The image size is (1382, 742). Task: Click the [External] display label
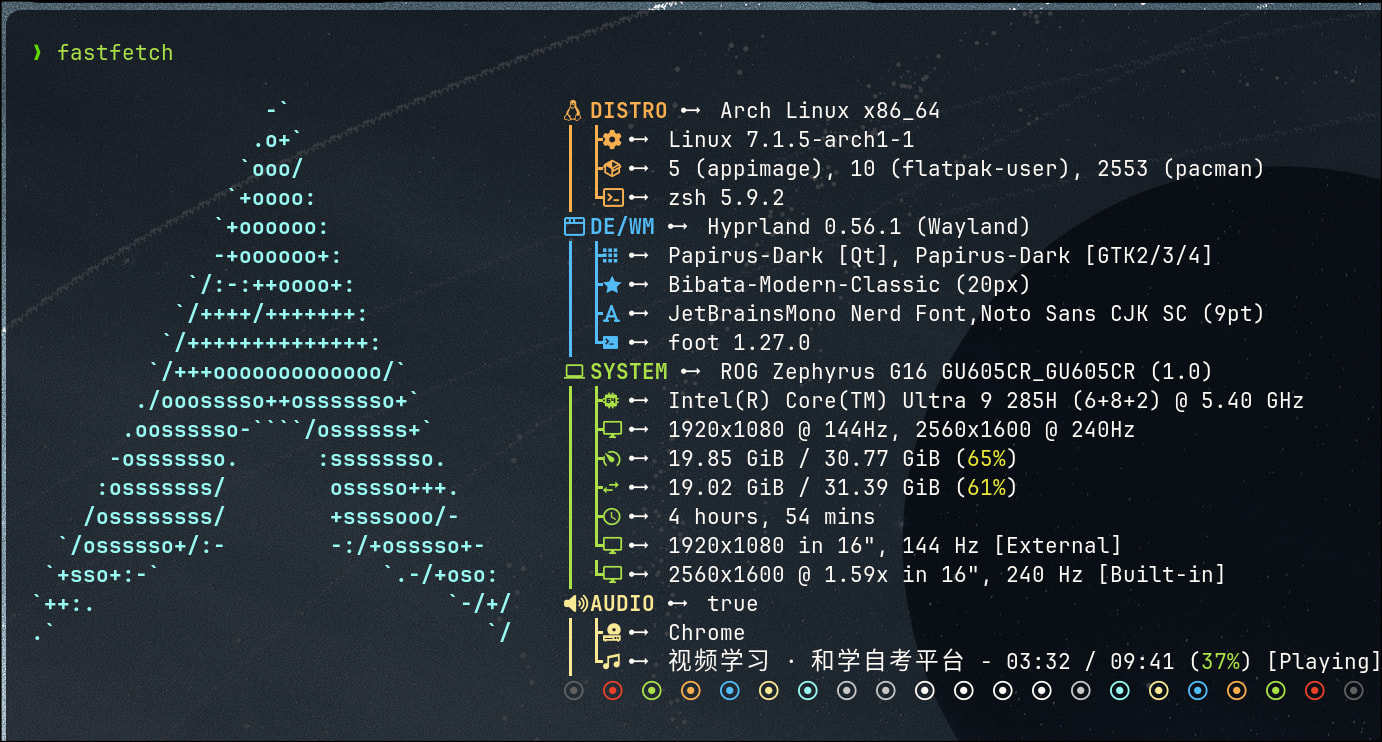(x=1057, y=546)
